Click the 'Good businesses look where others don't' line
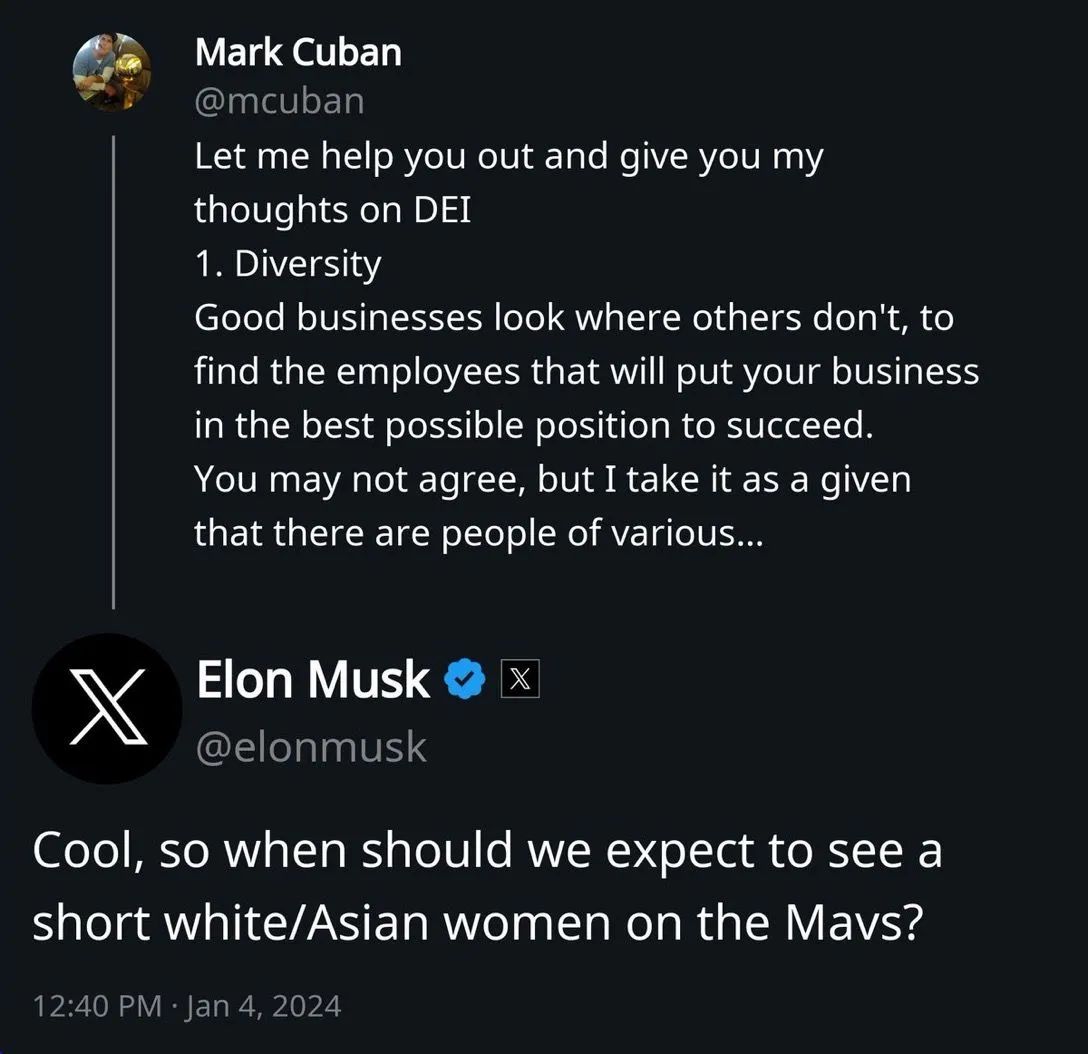Viewport: 1088px width, 1054px height. (x=573, y=318)
